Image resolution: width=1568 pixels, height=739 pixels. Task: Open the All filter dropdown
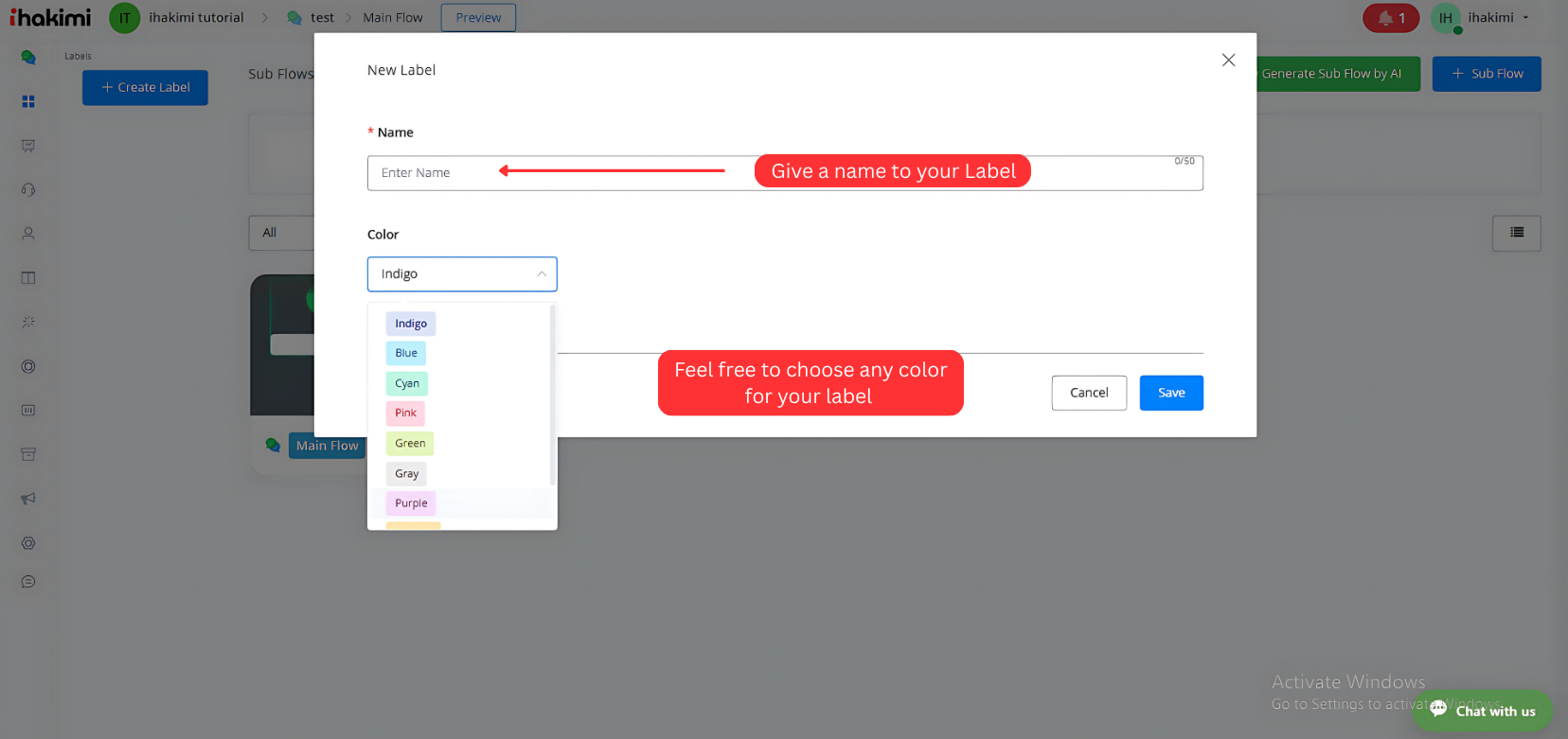(x=280, y=233)
